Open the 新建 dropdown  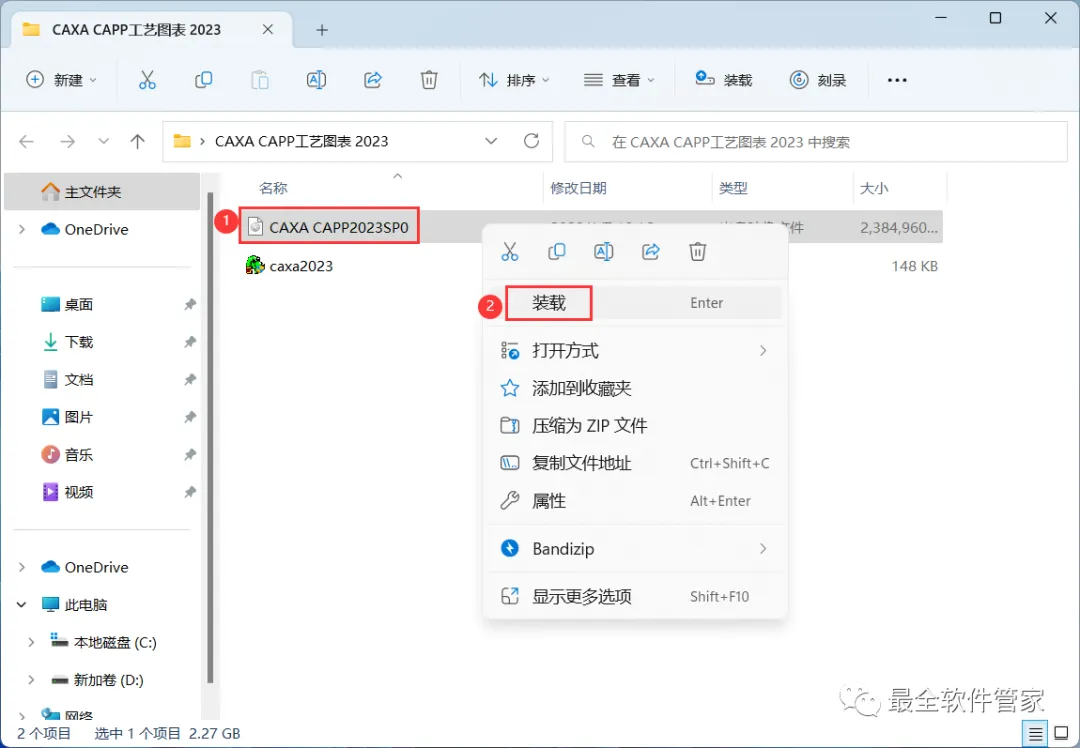(x=61, y=80)
